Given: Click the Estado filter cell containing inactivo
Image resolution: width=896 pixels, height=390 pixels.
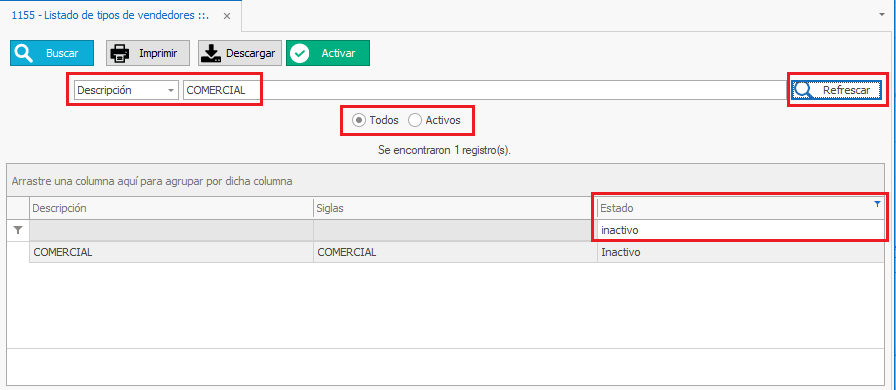Looking at the screenshot, I should [x=741, y=230].
